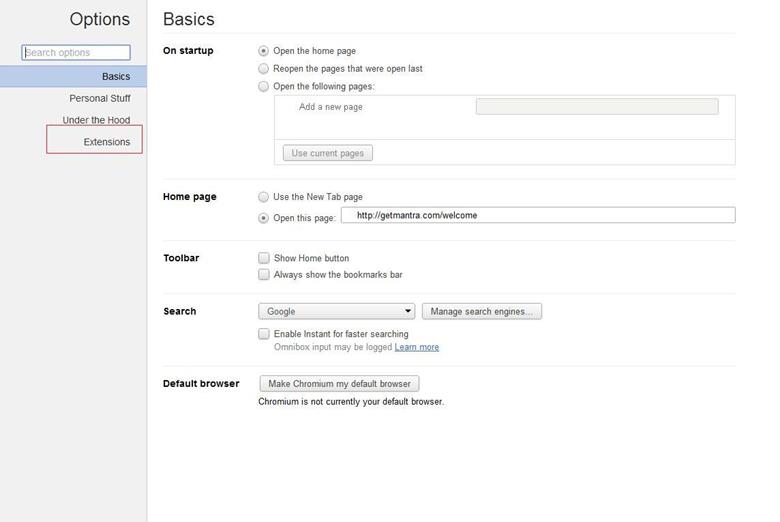Screen dimensions: 780x522
Task: Click the 'Add a new page' URL field
Action: coord(596,107)
